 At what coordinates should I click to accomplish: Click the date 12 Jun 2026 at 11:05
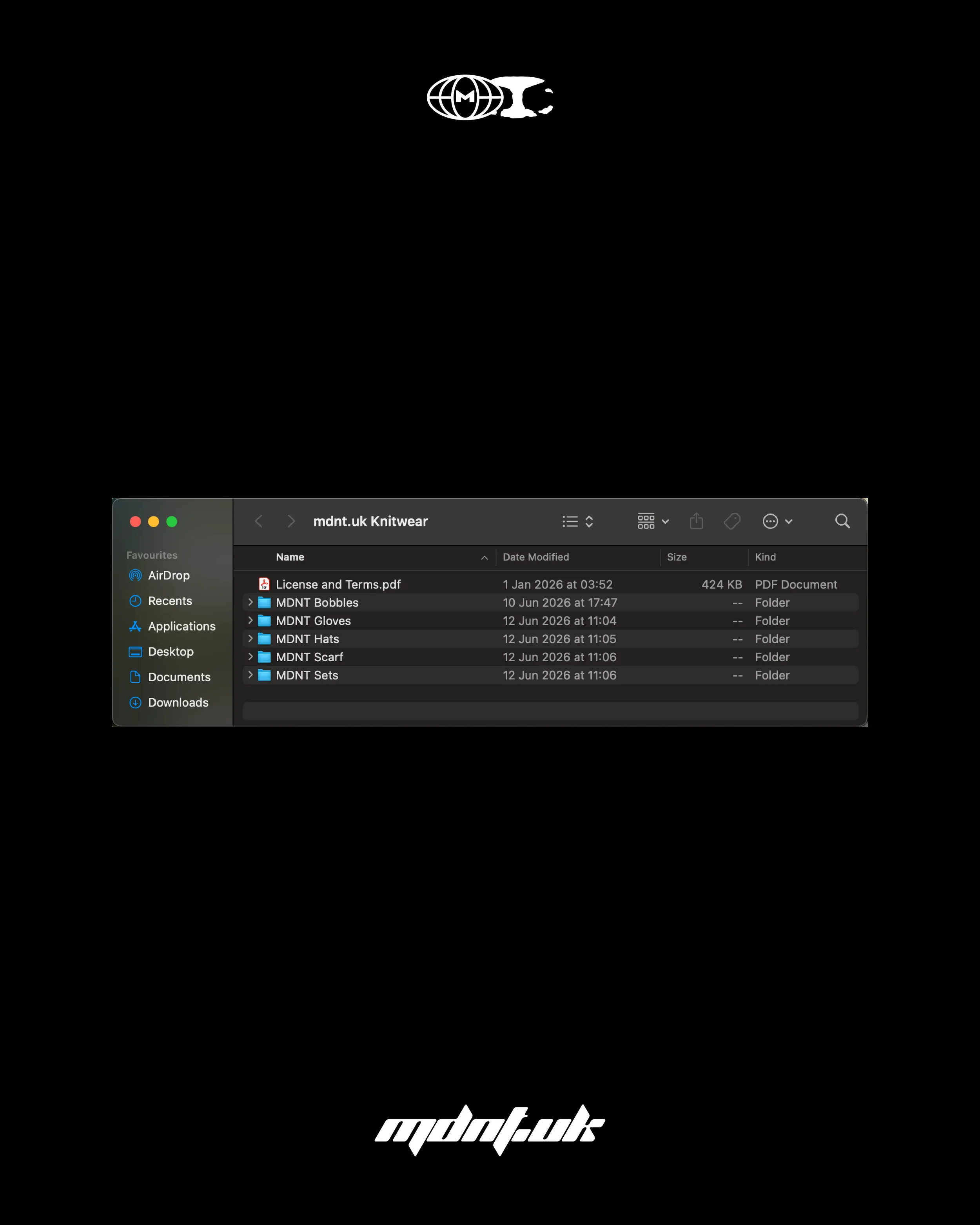tap(560, 639)
